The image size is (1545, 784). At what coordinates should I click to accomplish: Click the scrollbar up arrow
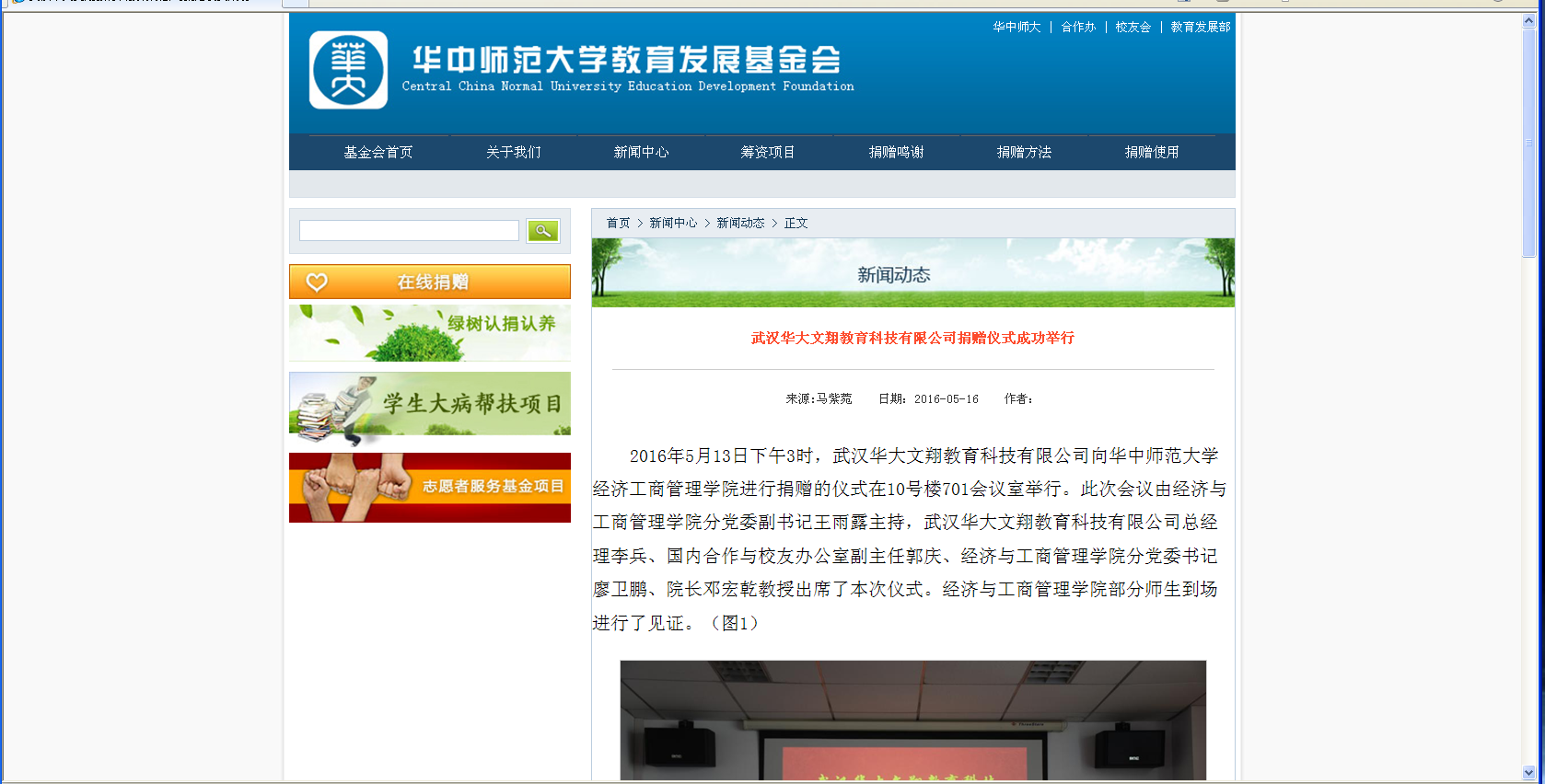click(1529, 21)
